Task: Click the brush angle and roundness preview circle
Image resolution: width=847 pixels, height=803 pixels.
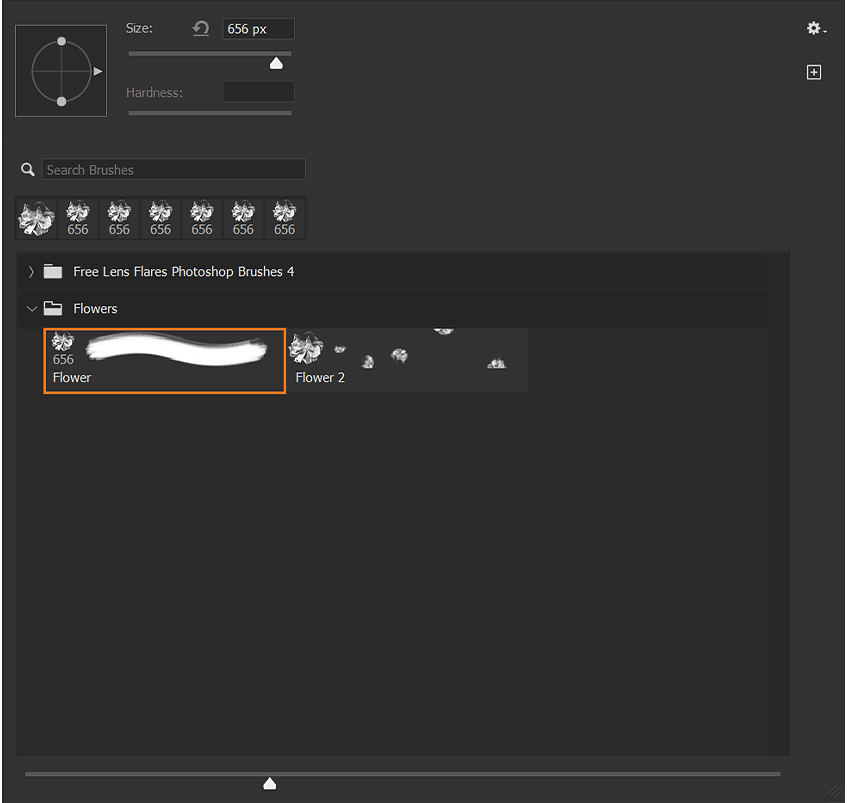Action: tap(61, 71)
